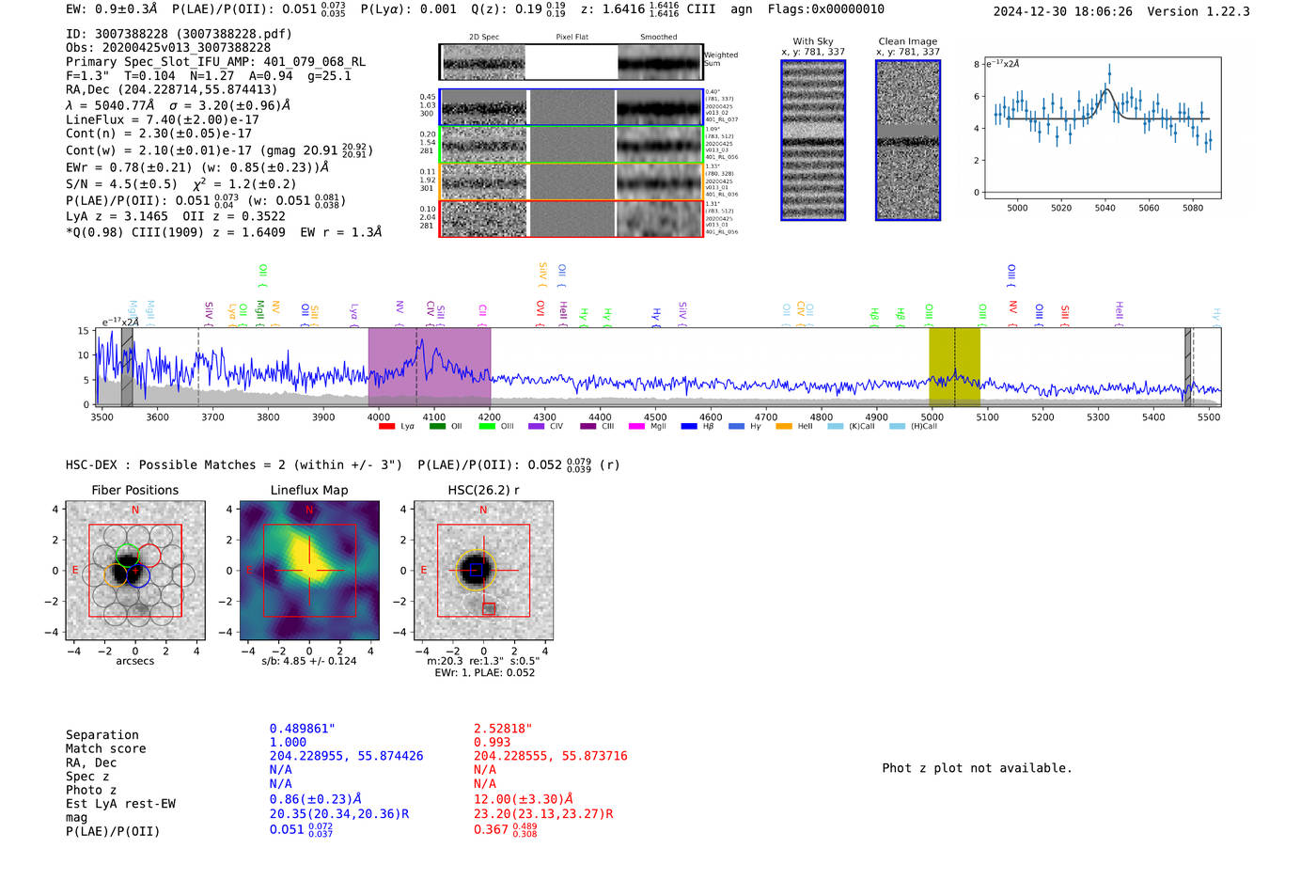Click the red Lyα legend swatch
The image size is (1316, 896).
386,427
